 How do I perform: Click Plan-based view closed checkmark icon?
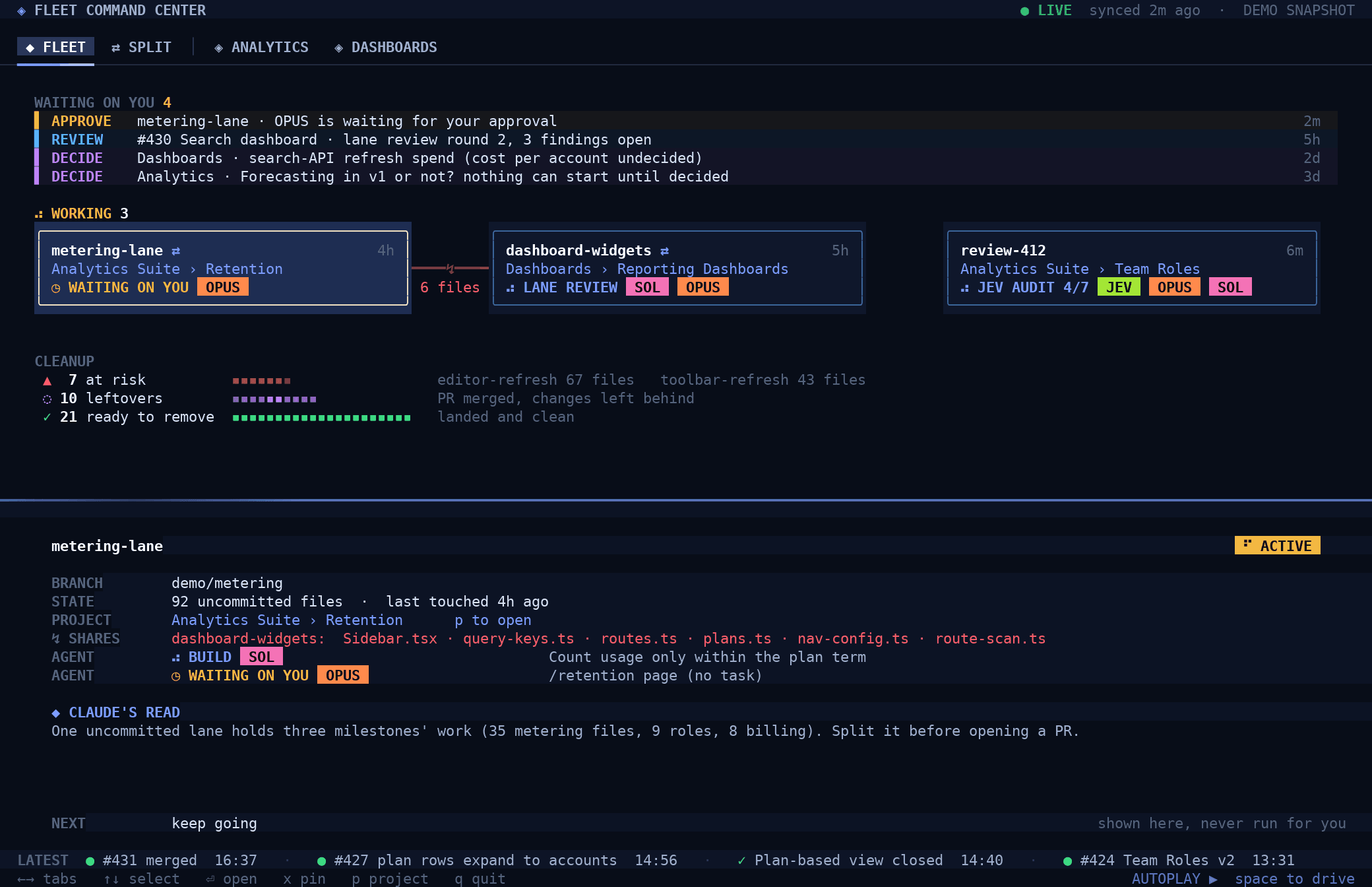coord(741,861)
